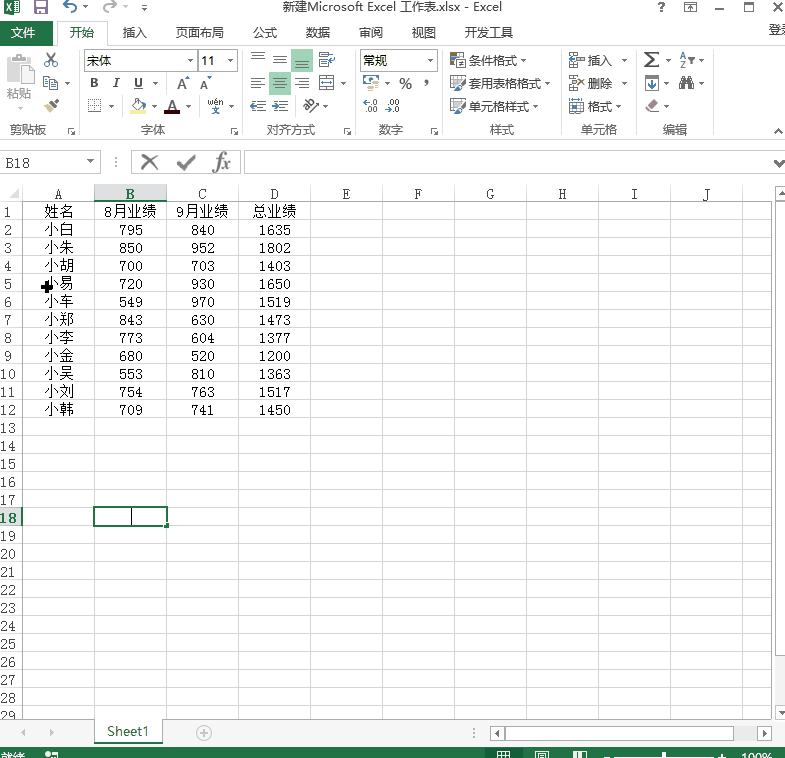This screenshot has height=758, width=785.
Task: Open merge cells dropdown arrow
Action: coord(343,83)
